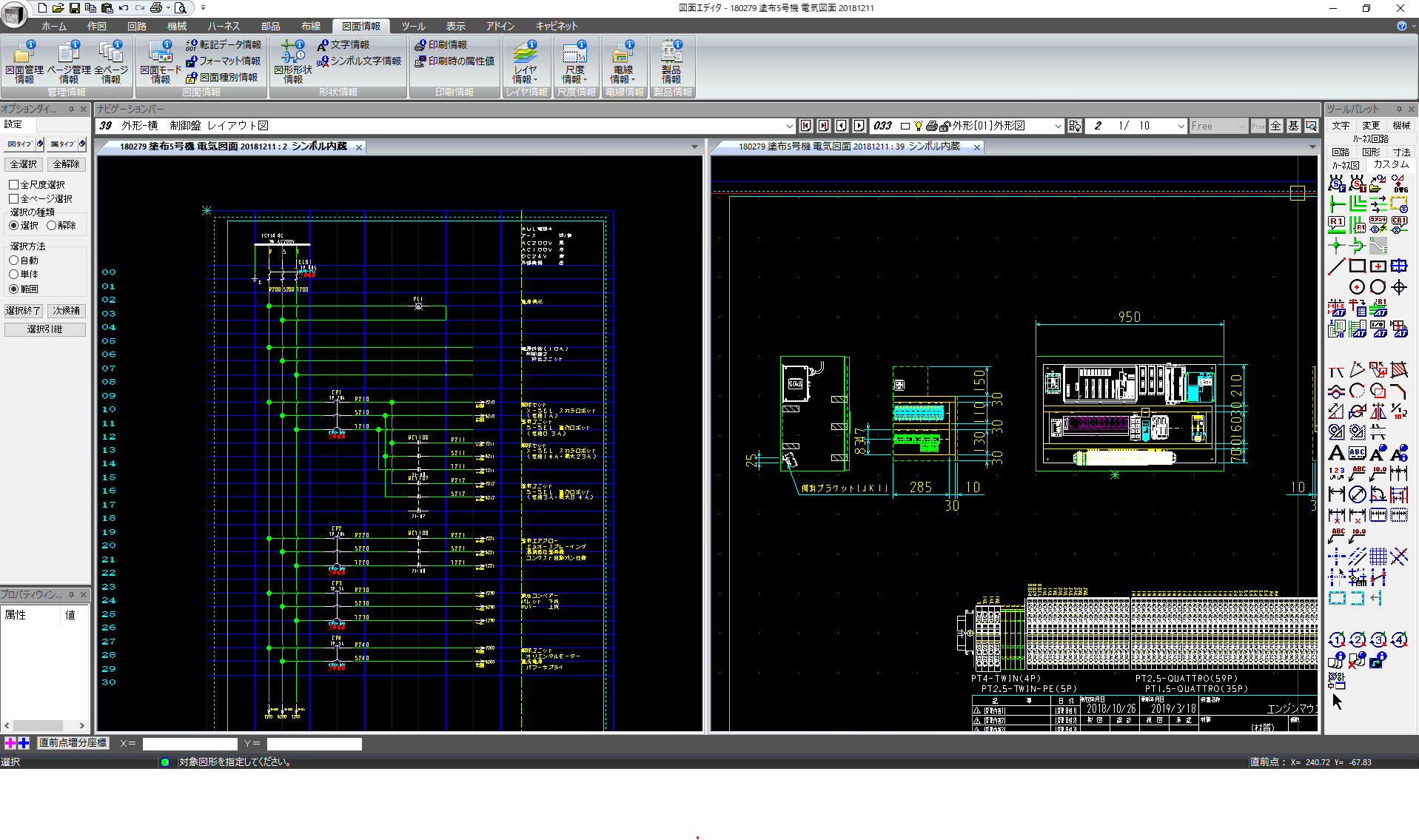Click layer settings icon beside layer dropdown
1419x840 pixels.
point(1075,126)
